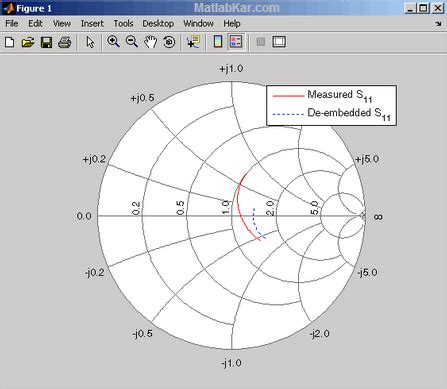Viewport: 447px width, 389px height.
Task: Open the Window menu
Action: pos(198,24)
